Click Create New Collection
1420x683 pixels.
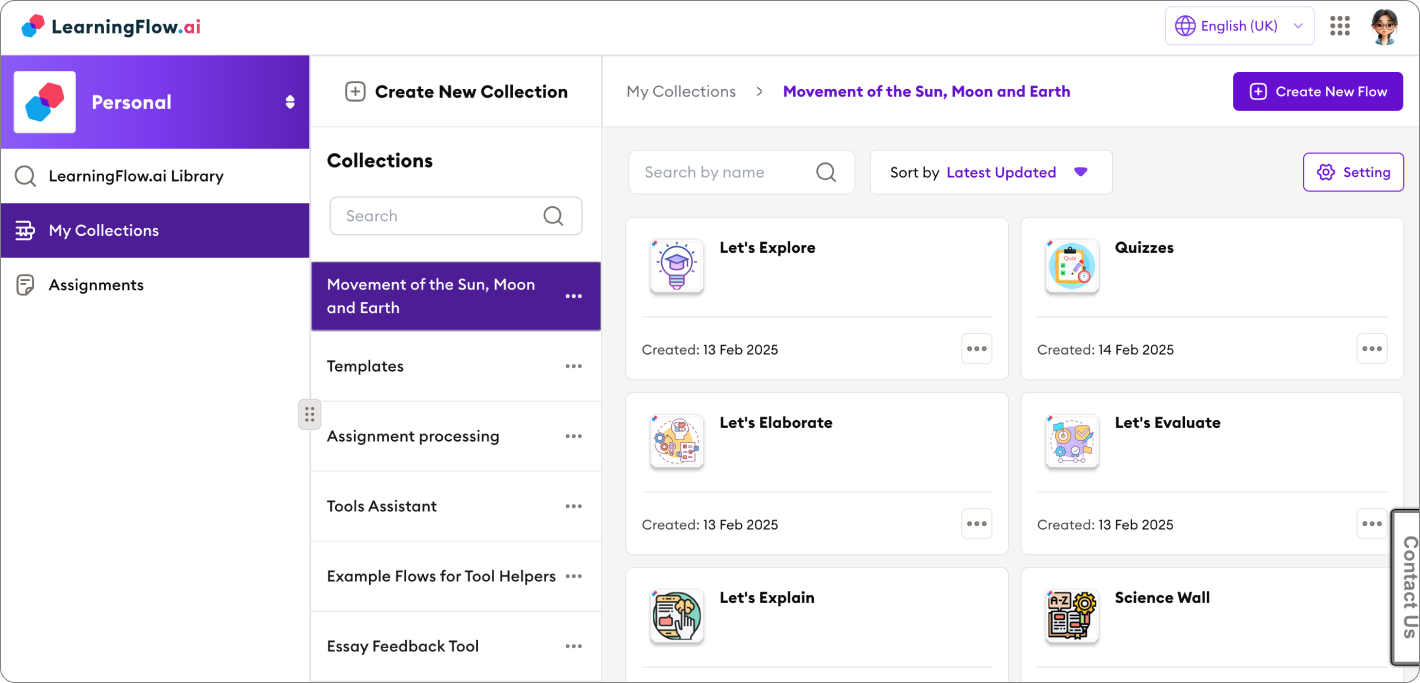click(x=456, y=91)
